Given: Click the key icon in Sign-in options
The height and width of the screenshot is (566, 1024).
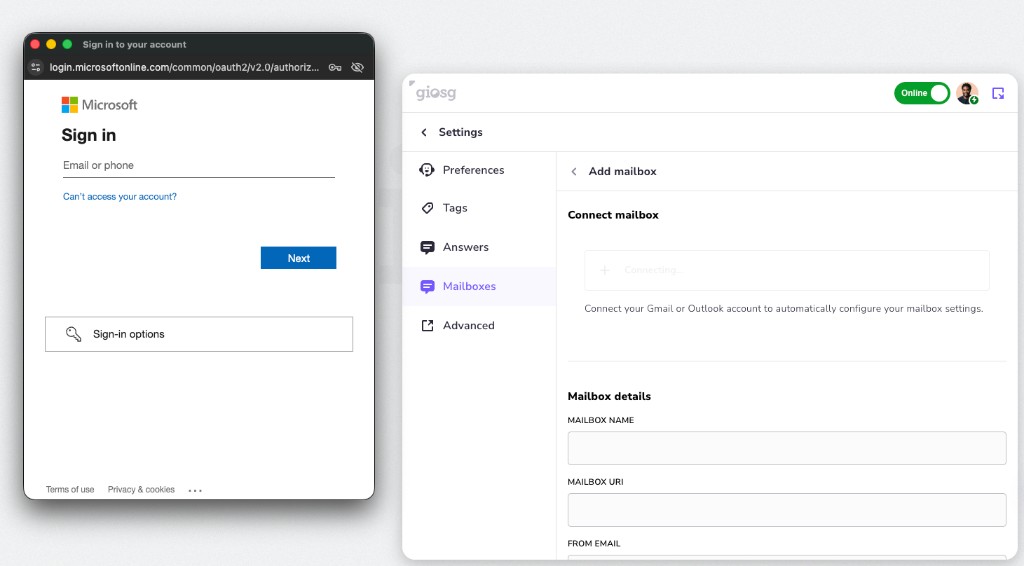Looking at the screenshot, I should (x=73, y=334).
